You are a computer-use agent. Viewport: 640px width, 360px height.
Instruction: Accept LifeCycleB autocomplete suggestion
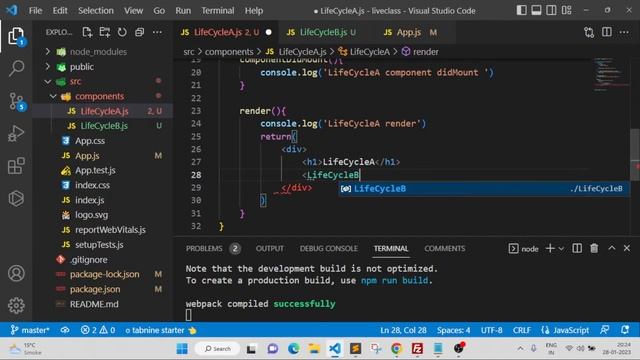[483, 189]
